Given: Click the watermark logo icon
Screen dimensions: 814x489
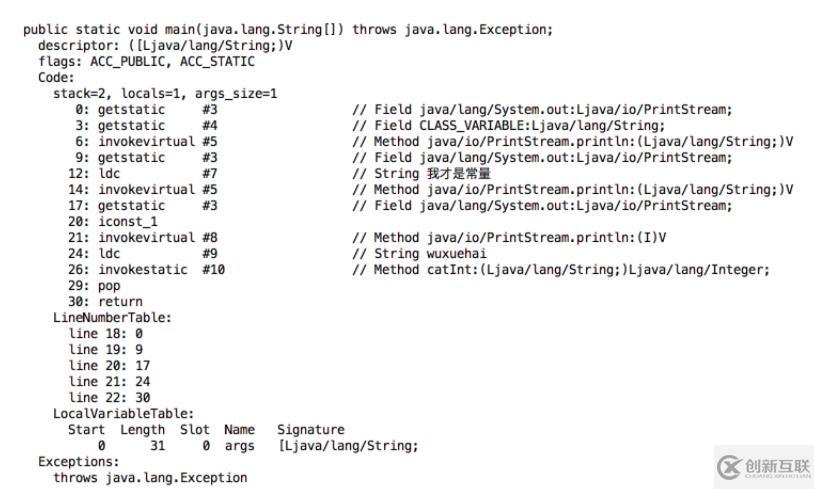Looking at the screenshot, I should pos(729,467).
